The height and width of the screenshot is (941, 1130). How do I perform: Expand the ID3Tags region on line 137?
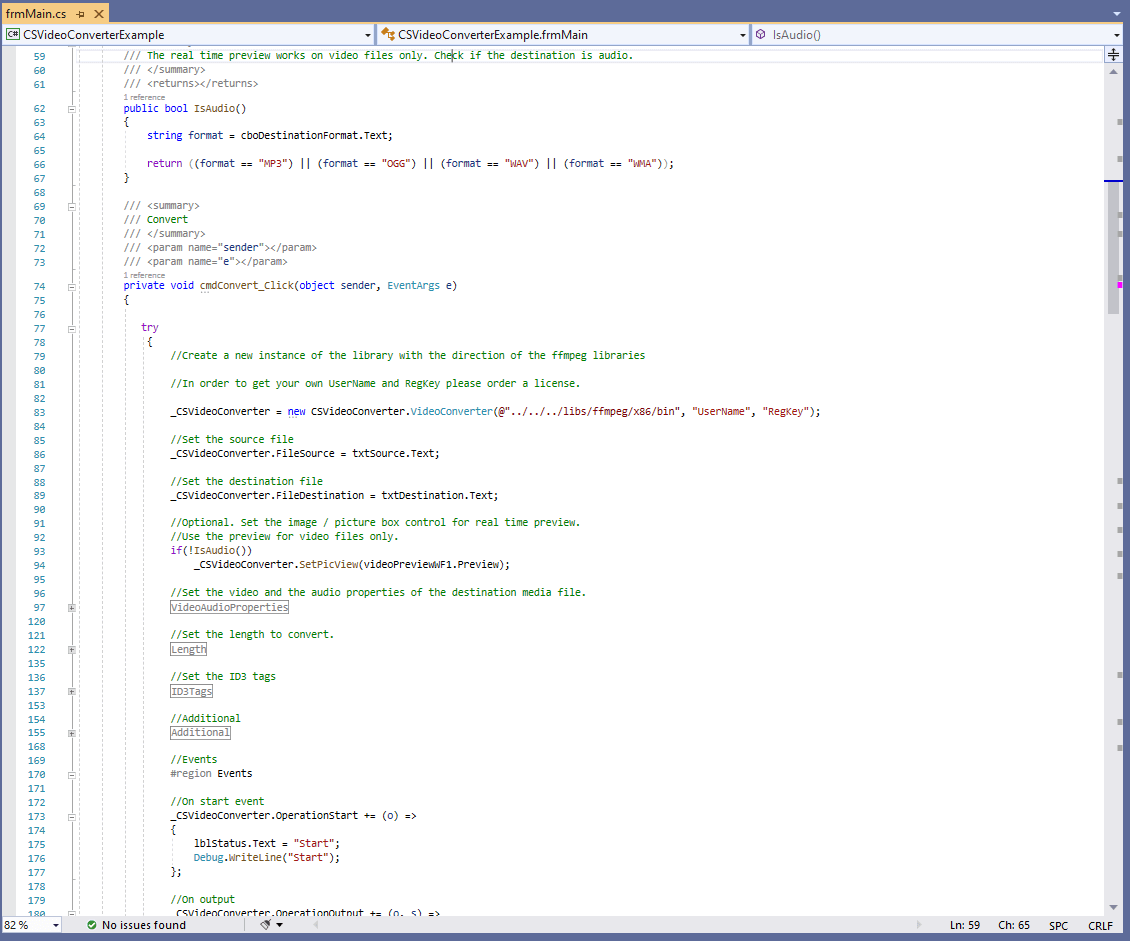tap(71, 692)
